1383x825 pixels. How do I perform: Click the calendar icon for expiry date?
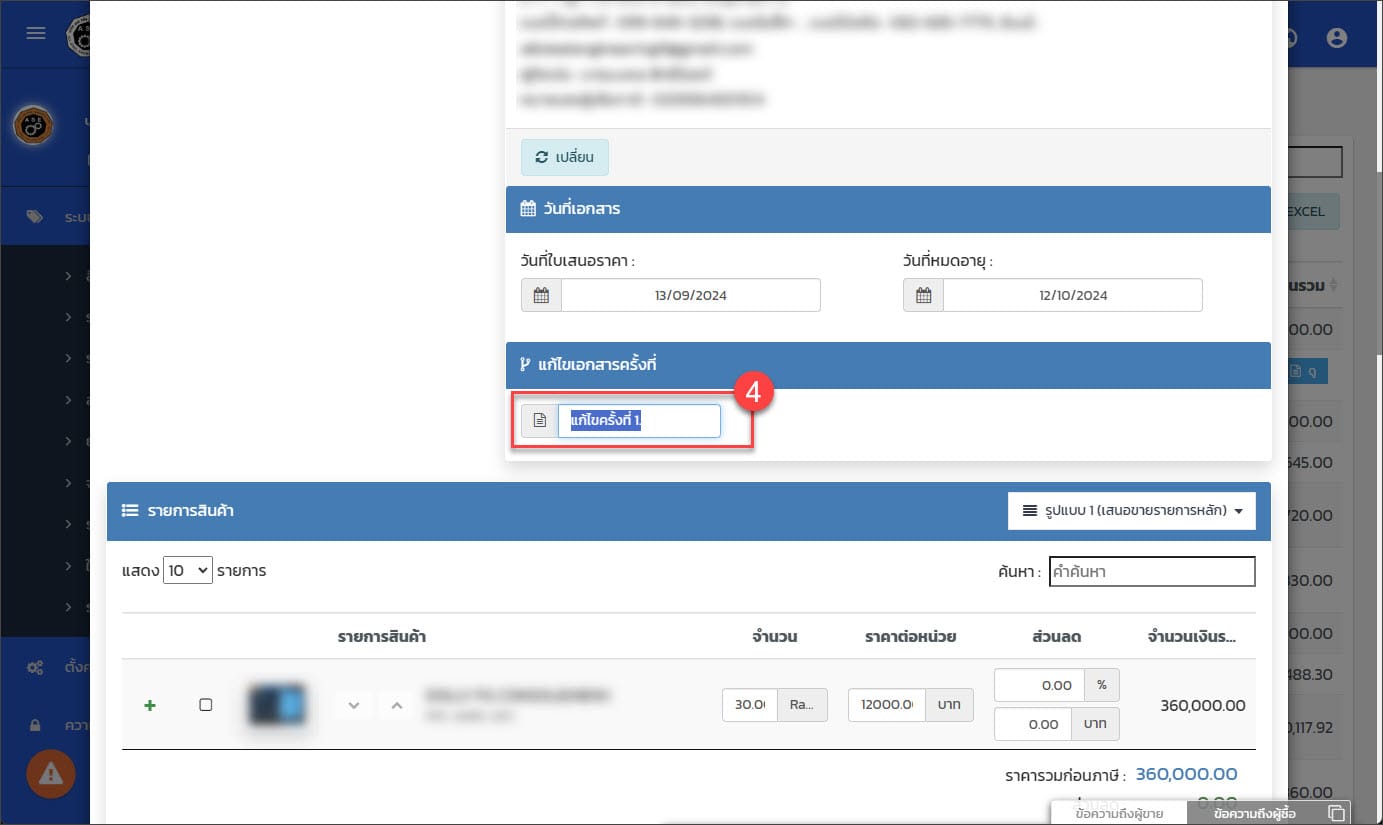pyautogui.click(x=923, y=295)
